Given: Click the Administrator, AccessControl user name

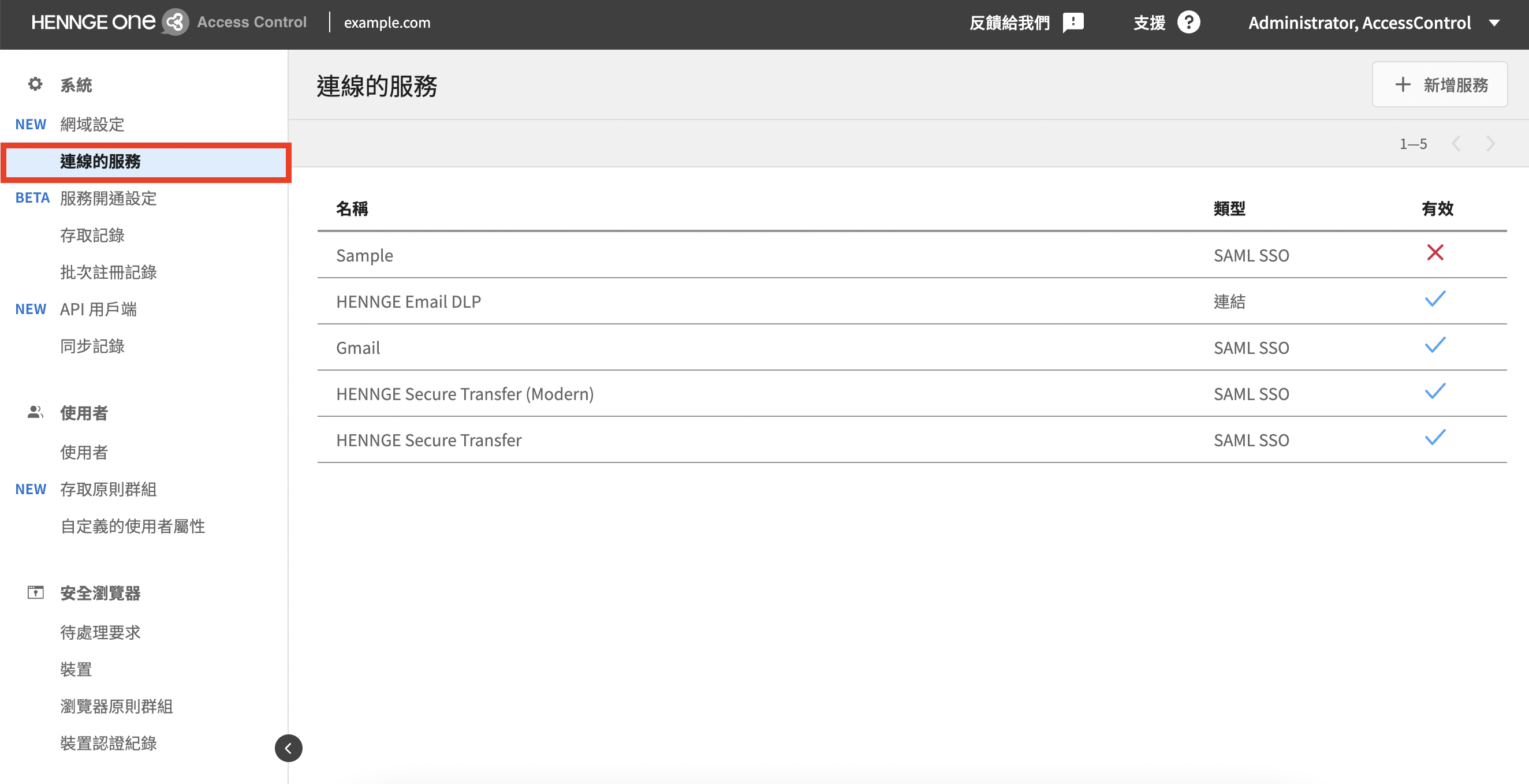Looking at the screenshot, I should [x=1359, y=23].
